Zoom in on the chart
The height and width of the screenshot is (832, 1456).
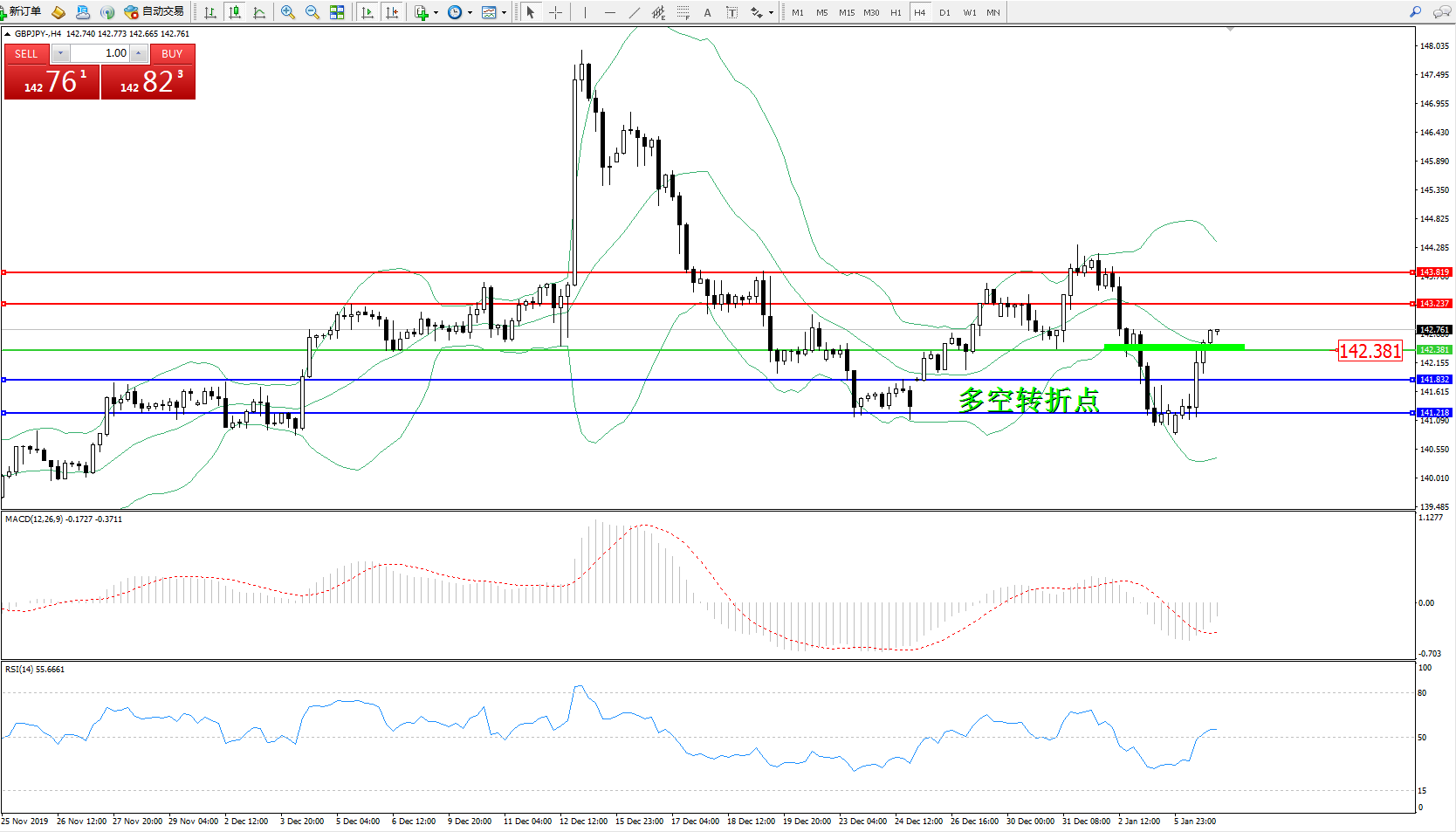point(287,12)
